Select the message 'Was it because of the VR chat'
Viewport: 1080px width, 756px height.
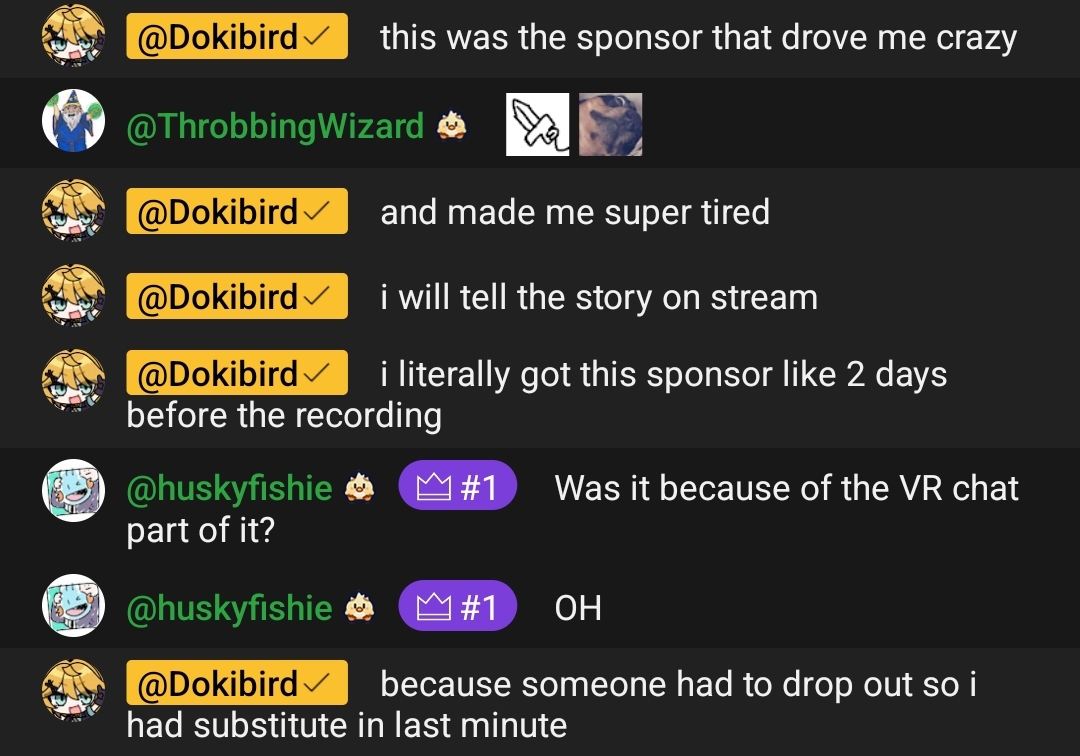tap(786, 488)
